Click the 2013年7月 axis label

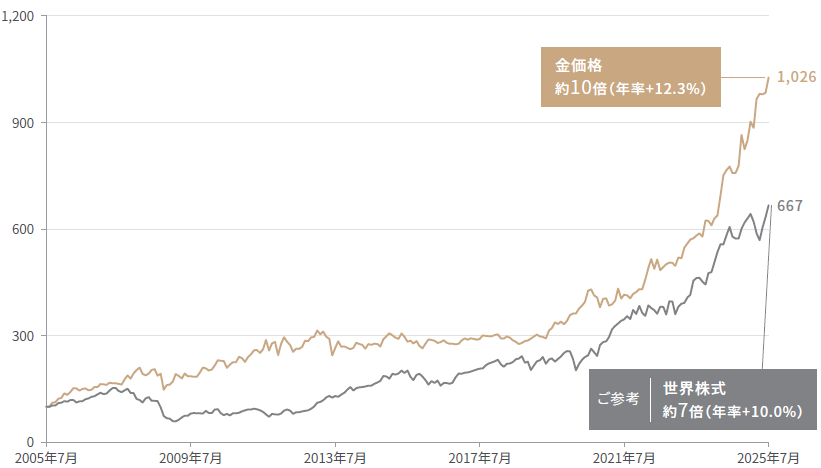[335, 457]
